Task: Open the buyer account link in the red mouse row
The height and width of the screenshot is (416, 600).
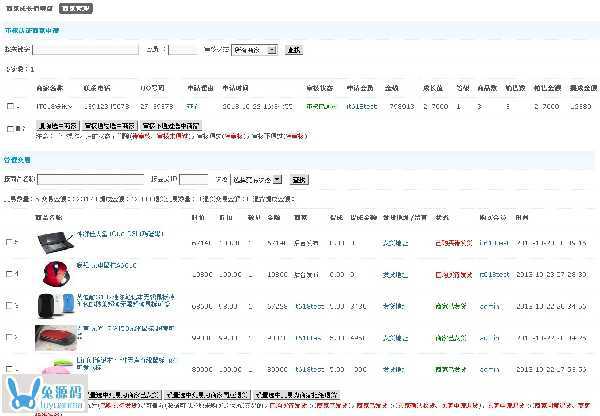Action: 494,274
